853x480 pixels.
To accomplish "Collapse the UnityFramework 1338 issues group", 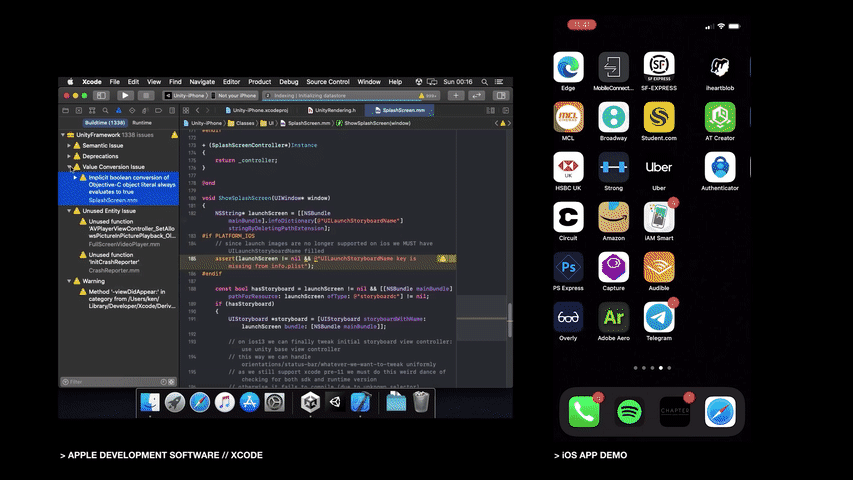I will 63,135.
